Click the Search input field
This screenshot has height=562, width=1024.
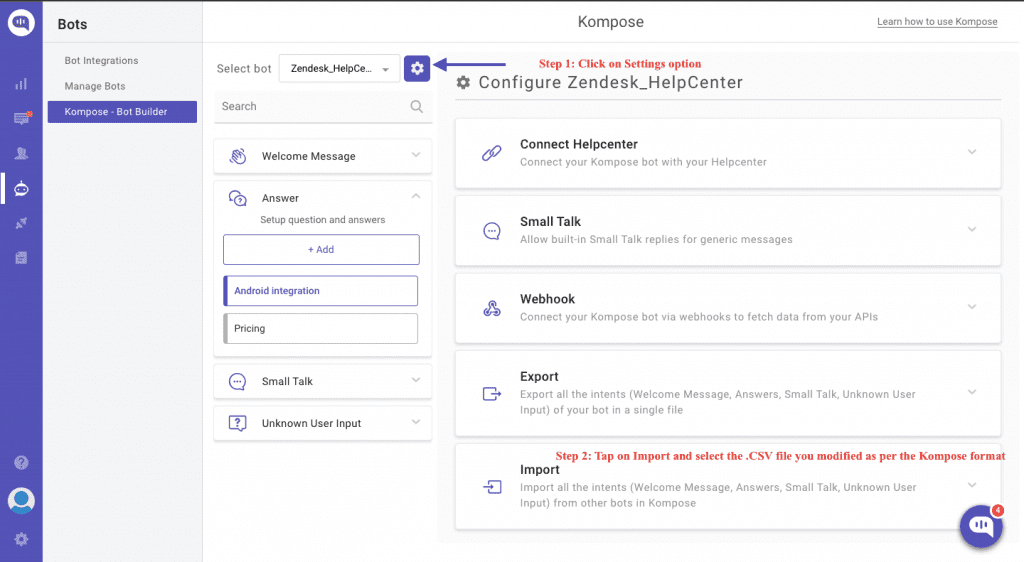[x=323, y=106]
